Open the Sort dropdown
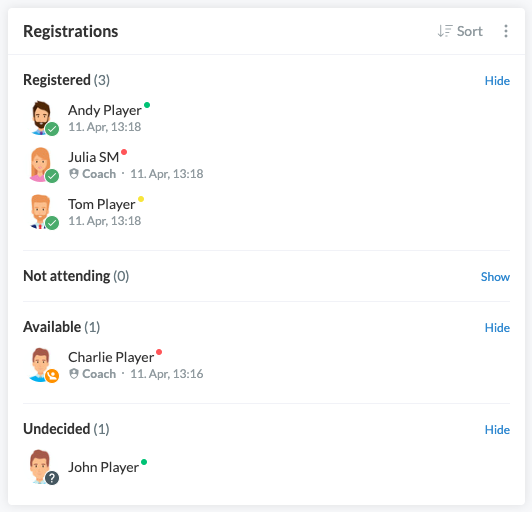Screen dimensions: 532x512 point(460,31)
